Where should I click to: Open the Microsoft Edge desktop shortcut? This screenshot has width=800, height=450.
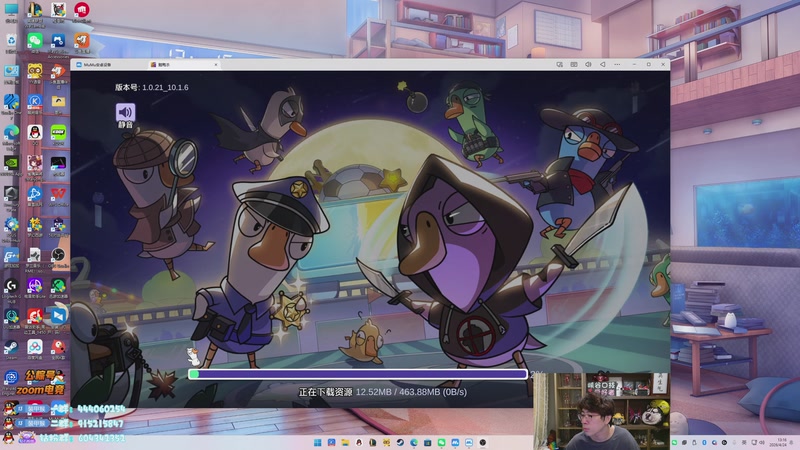click(11, 135)
